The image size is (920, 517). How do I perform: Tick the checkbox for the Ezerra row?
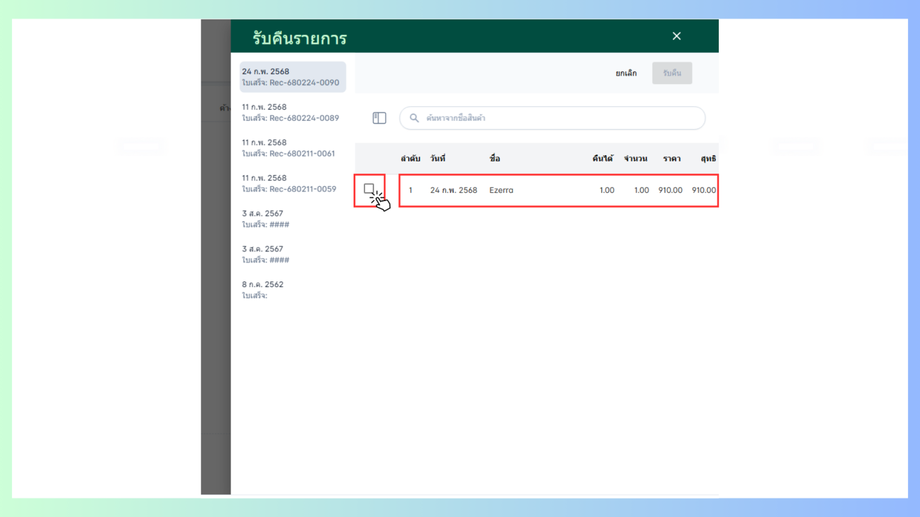368,188
